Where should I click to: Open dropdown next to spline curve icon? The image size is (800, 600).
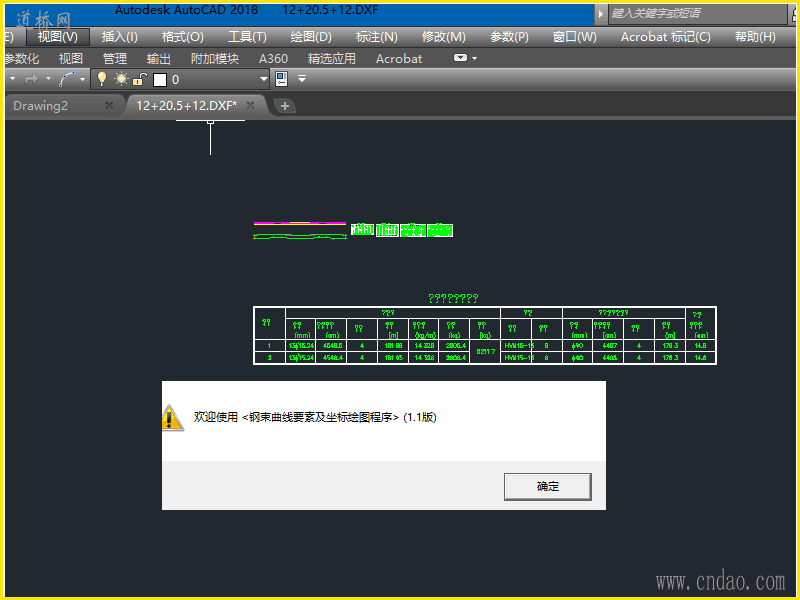pos(83,79)
